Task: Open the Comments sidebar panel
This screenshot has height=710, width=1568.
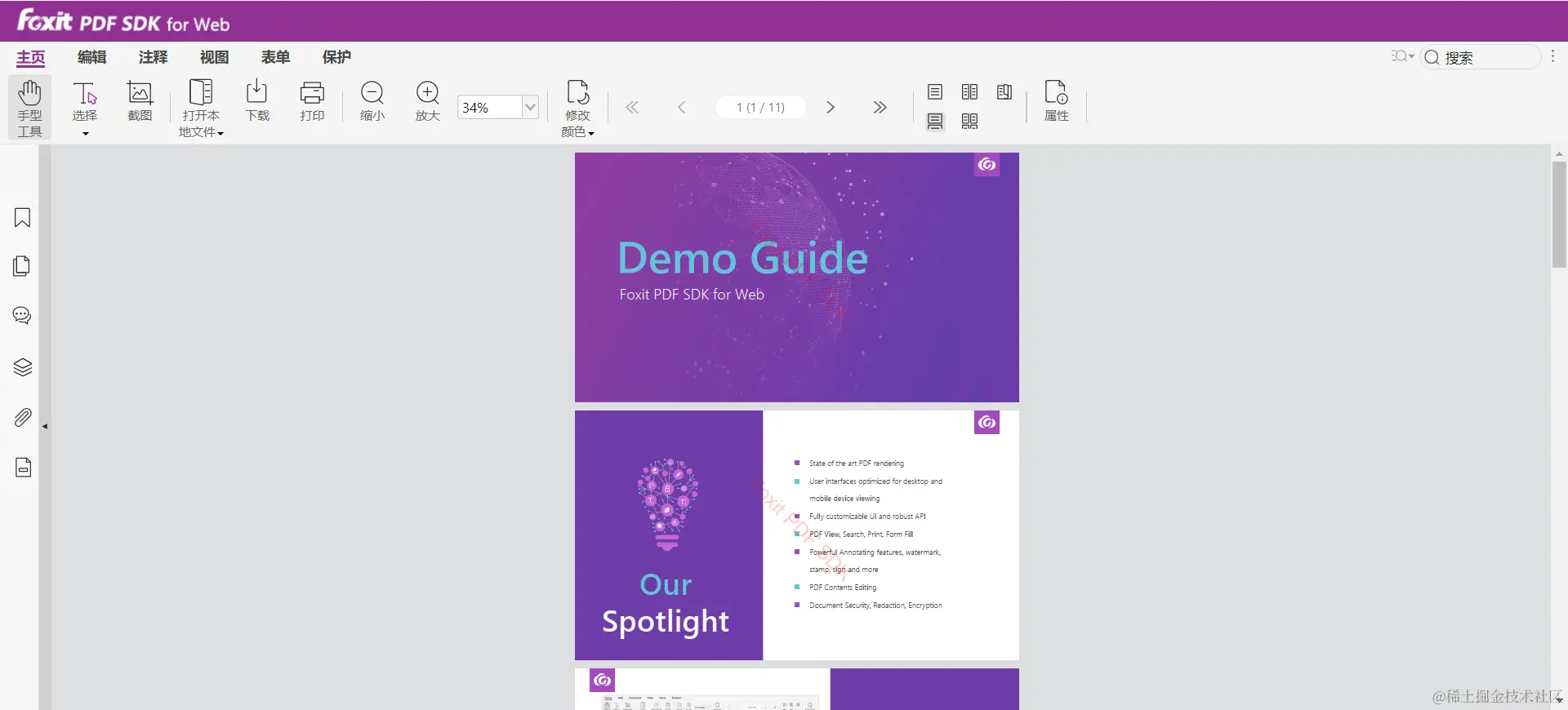Action: 23,316
